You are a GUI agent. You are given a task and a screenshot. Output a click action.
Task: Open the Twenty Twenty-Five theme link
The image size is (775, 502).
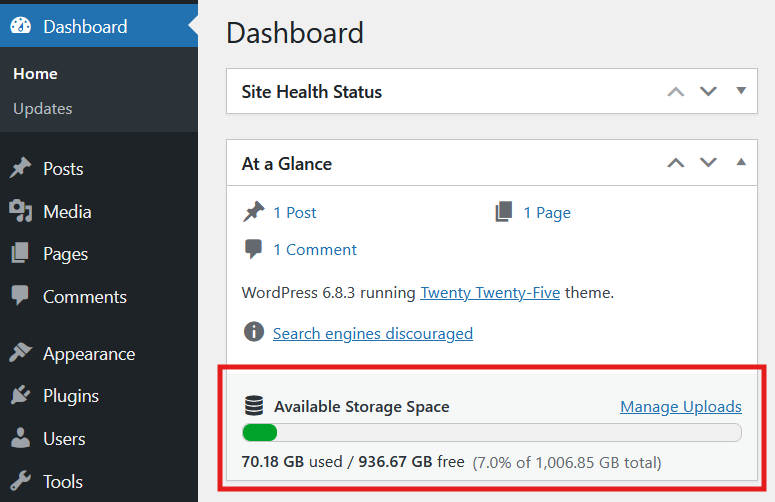pyautogui.click(x=490, y=293)
